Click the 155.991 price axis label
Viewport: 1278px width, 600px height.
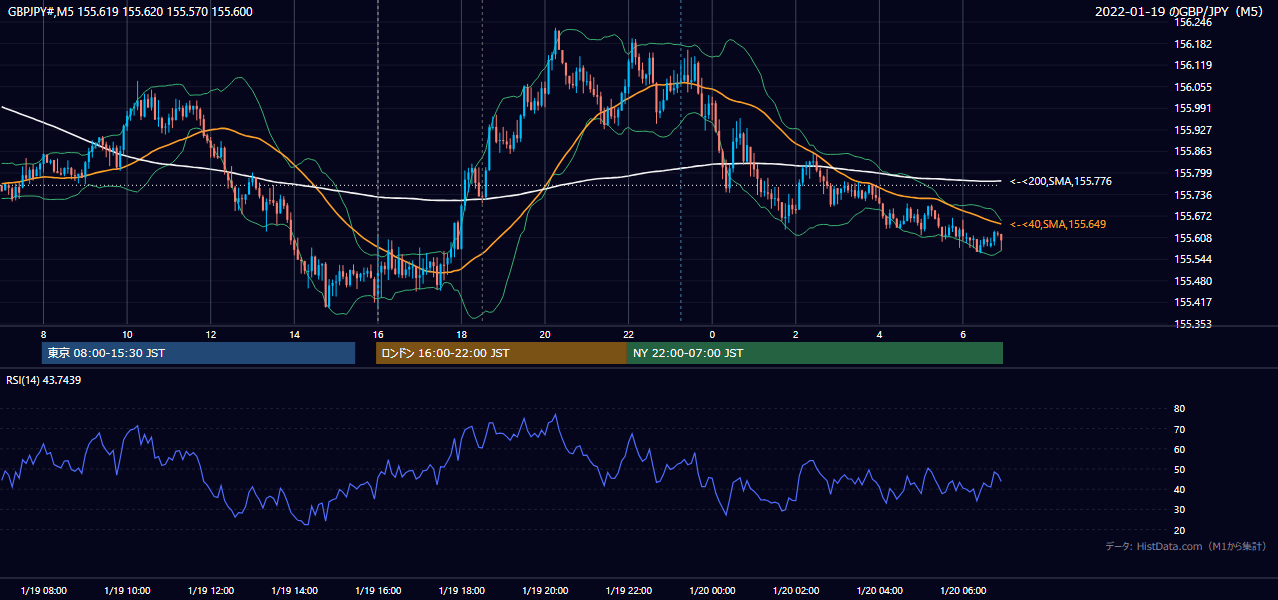[x=1193, y=108]
